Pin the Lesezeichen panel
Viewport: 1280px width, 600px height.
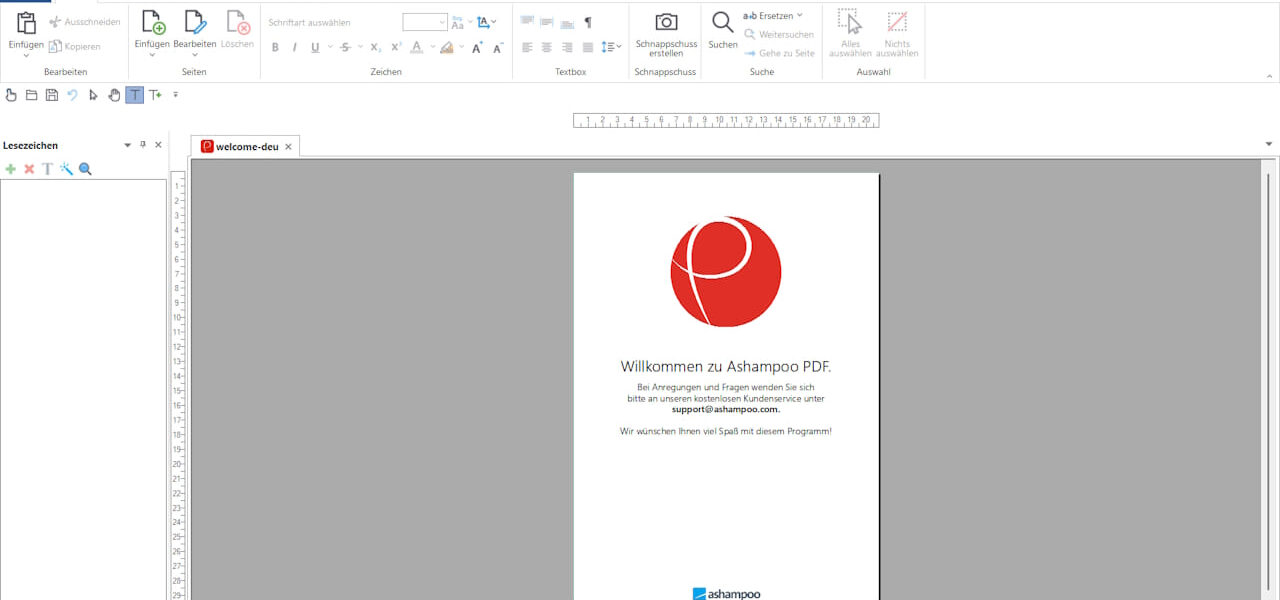(x=143, y=145)
